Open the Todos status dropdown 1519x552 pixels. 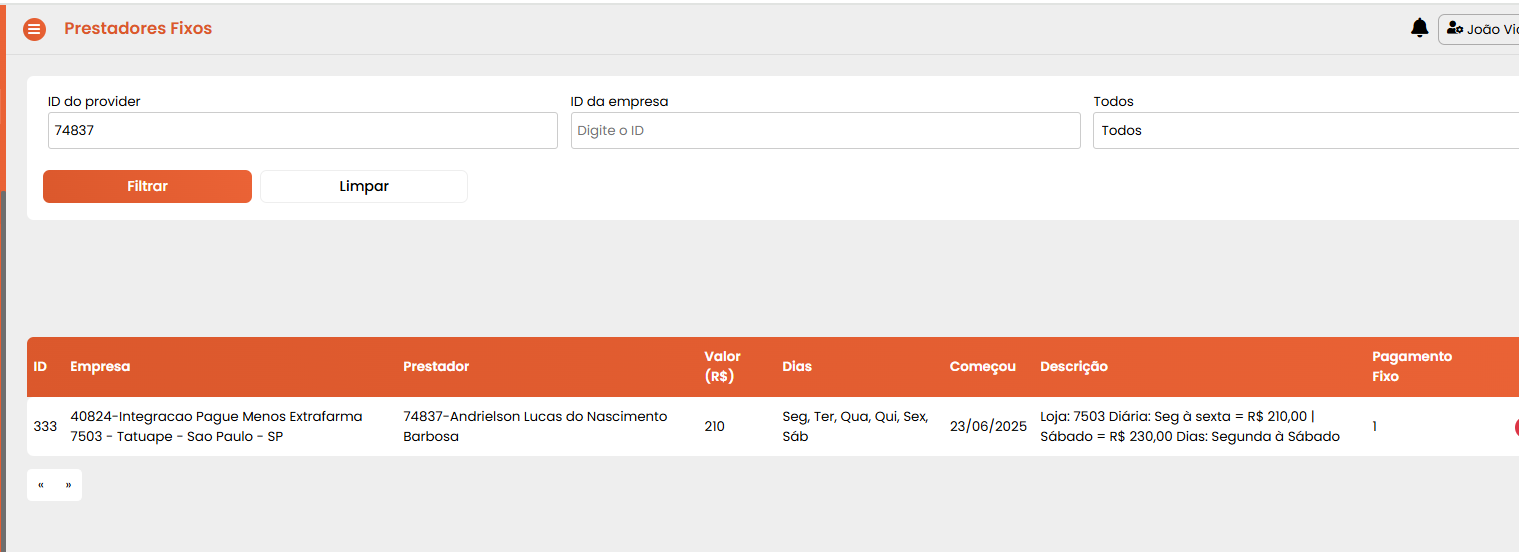[x=1306, y=130]
